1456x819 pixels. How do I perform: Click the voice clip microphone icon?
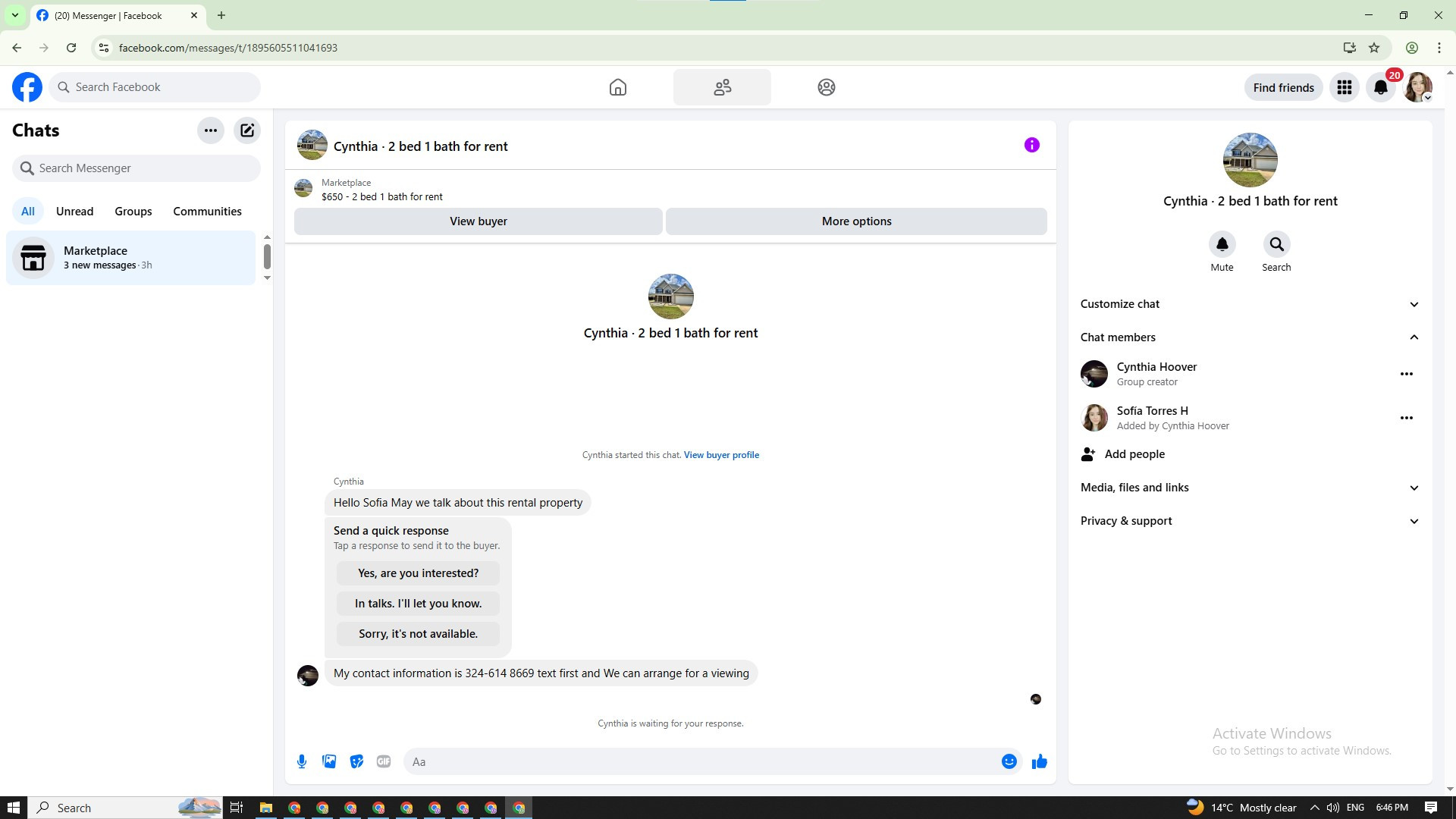pos(302,761)
